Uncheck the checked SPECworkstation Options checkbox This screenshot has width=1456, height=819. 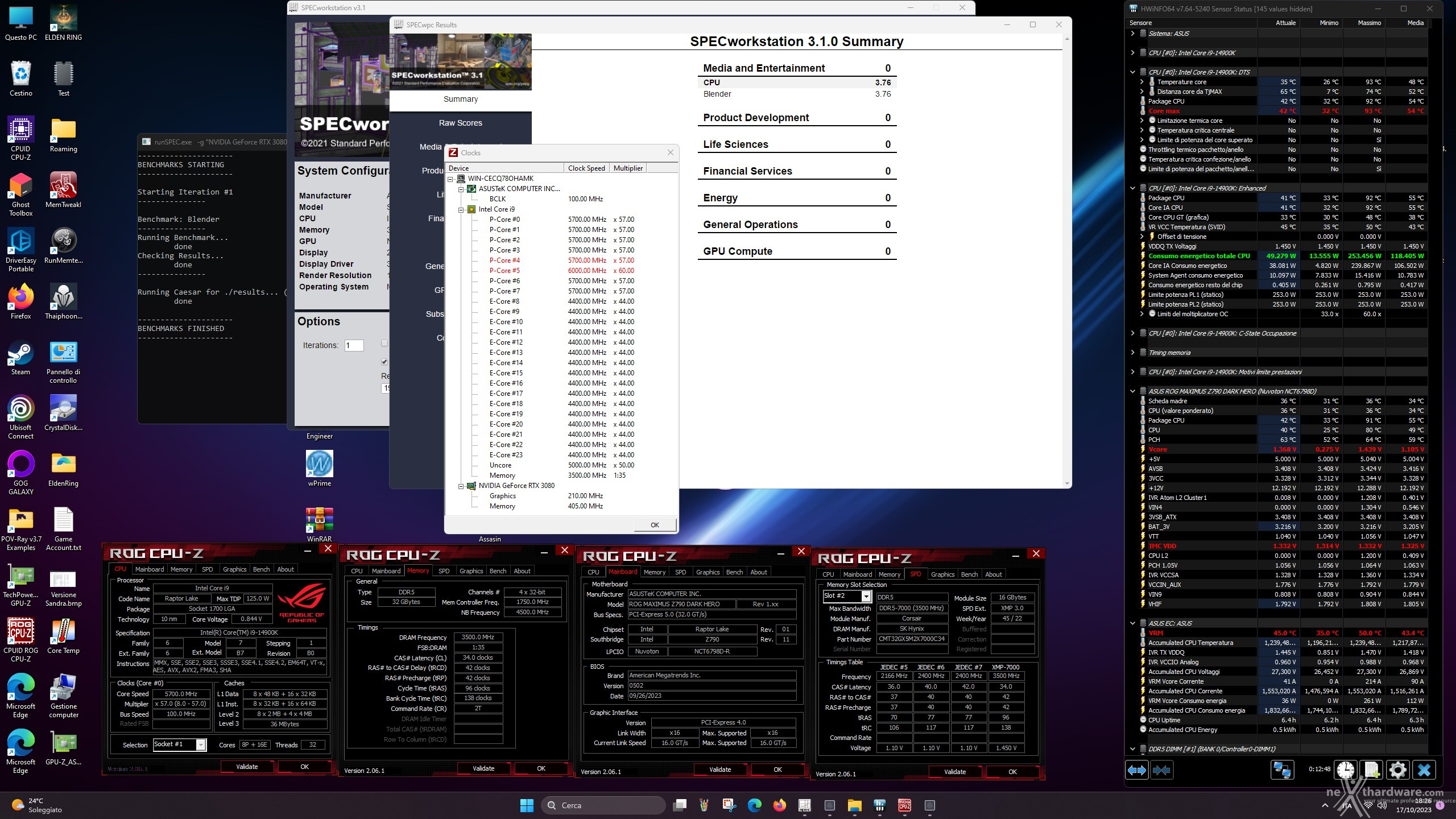384,362
